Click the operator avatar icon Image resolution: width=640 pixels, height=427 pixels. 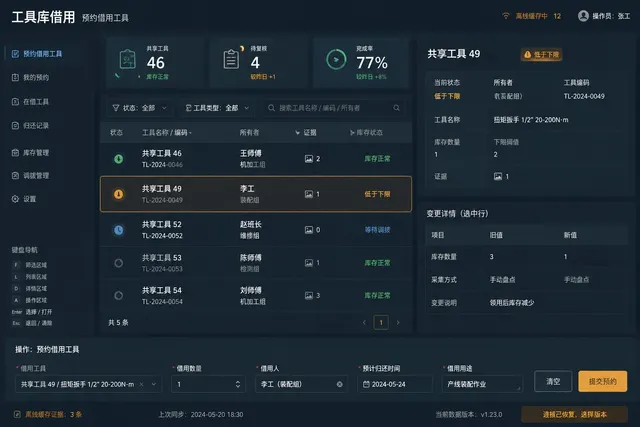583,16
